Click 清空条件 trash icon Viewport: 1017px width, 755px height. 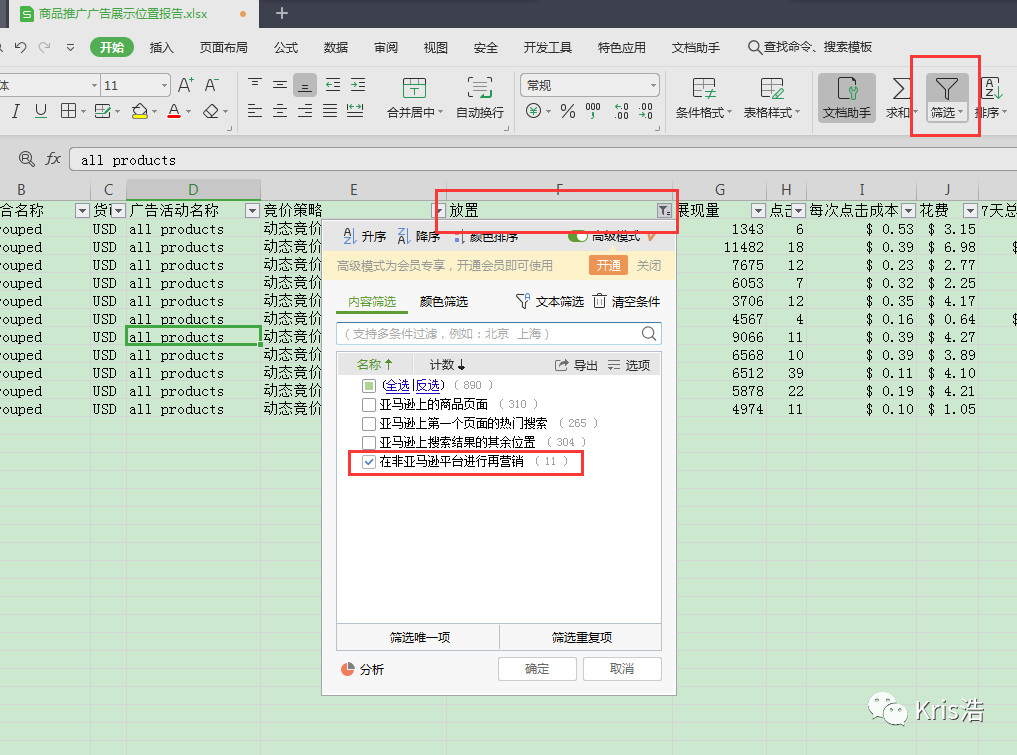600,301
